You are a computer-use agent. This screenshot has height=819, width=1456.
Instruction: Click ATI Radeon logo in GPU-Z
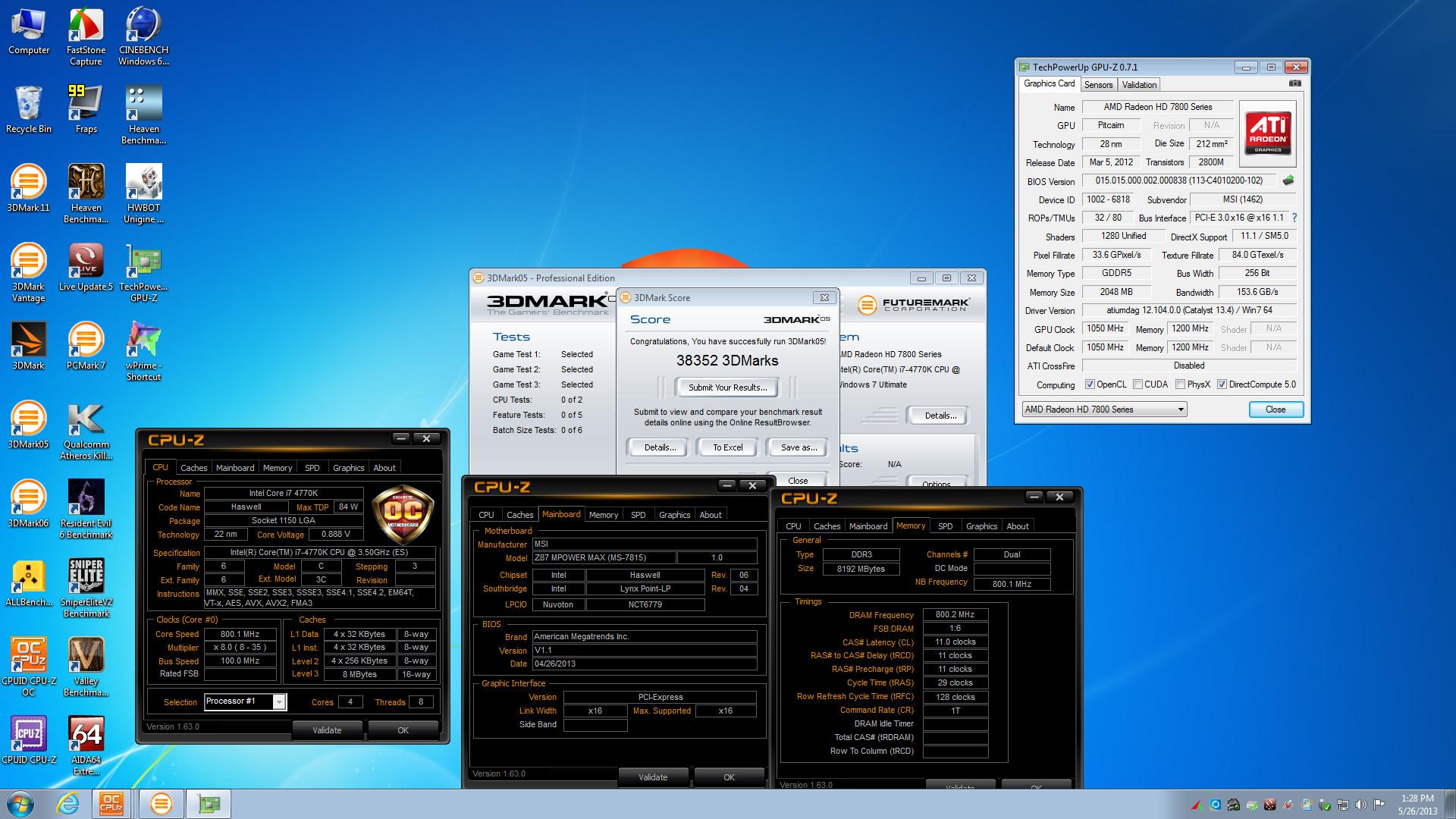(1268, 133)
